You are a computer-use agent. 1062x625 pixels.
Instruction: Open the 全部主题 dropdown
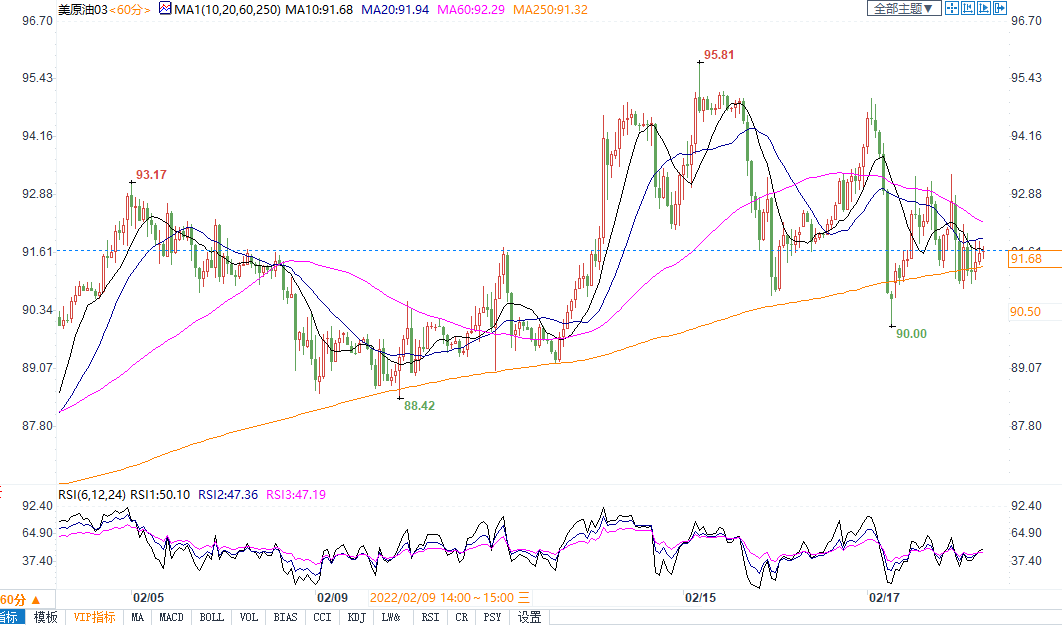[x=903, y=9]
